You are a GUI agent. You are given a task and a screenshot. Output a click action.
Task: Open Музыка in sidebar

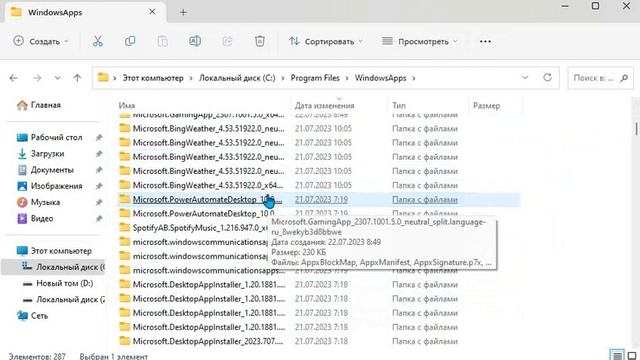pyautogui.click(x=38, y=202)
